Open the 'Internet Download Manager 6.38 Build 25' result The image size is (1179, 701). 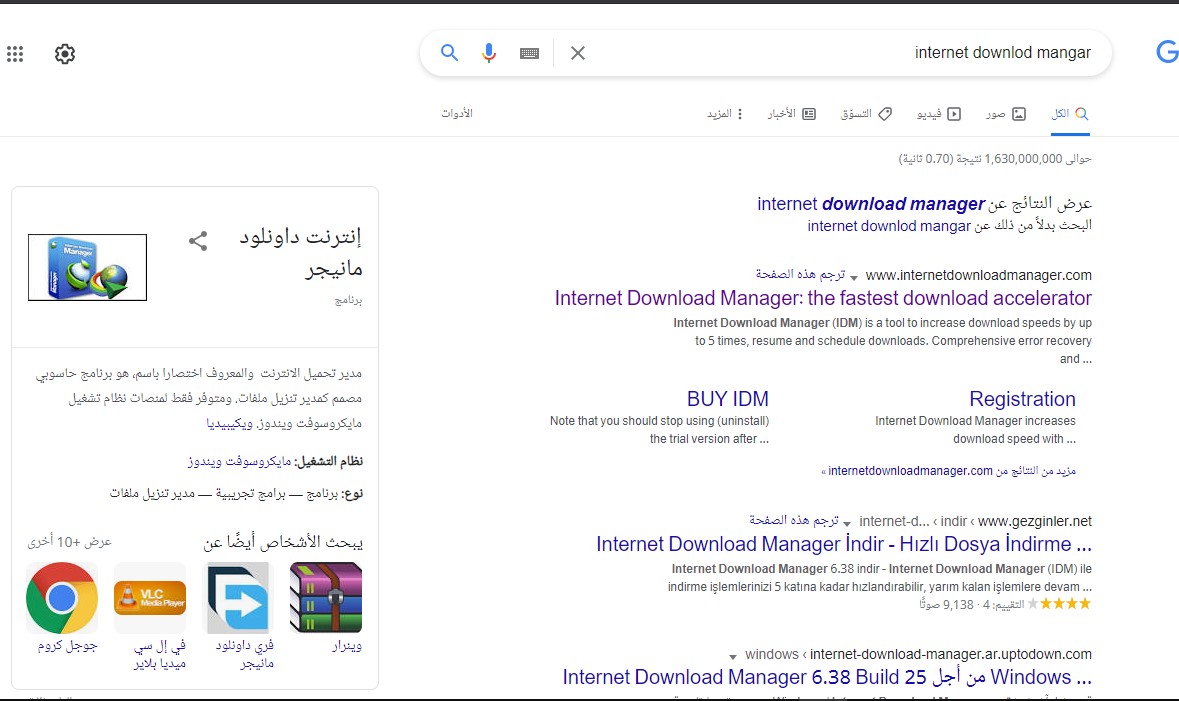[827, 677]
